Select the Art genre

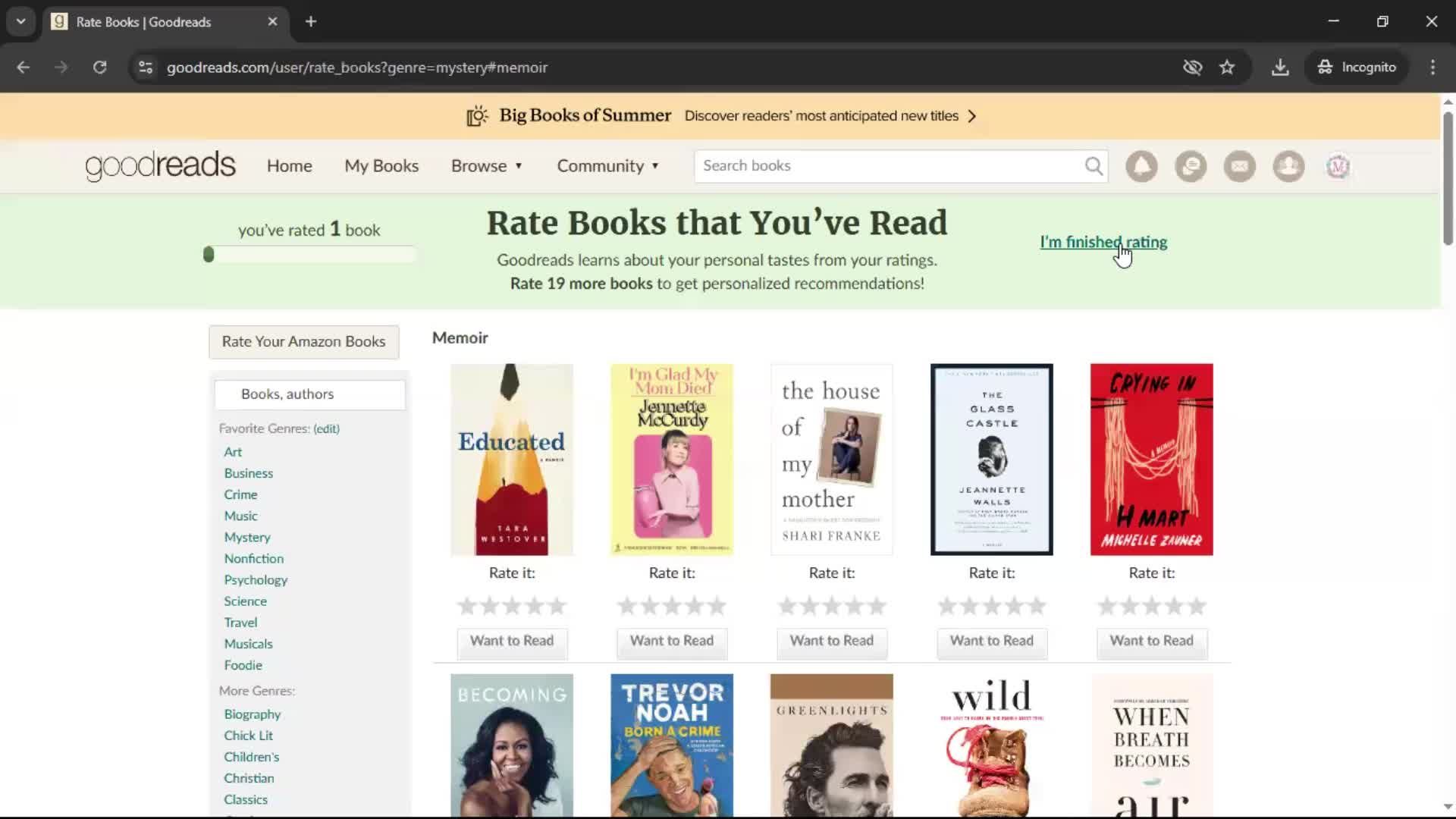pyautogui.click(x=233, y=452)
